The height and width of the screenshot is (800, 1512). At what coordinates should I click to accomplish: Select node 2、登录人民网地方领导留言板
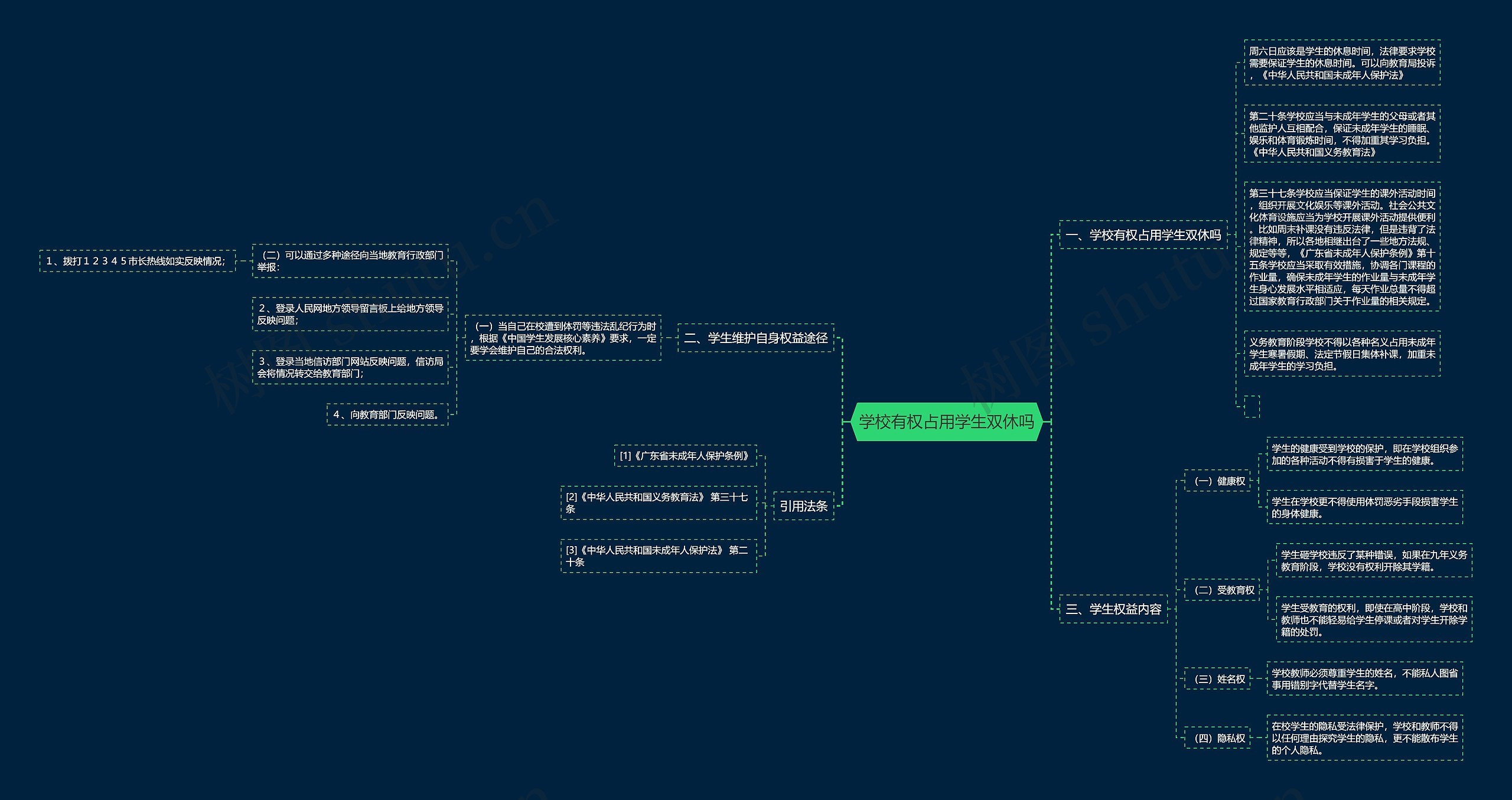[x=350, y=314]
